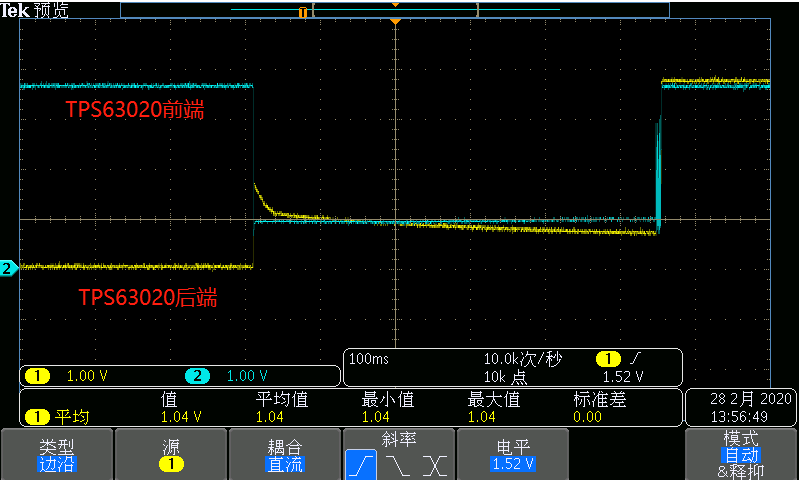Open the 类型 边沿 trigger type menu
Image resolution: width=800 pixels, height=480 pixels.
57,455
